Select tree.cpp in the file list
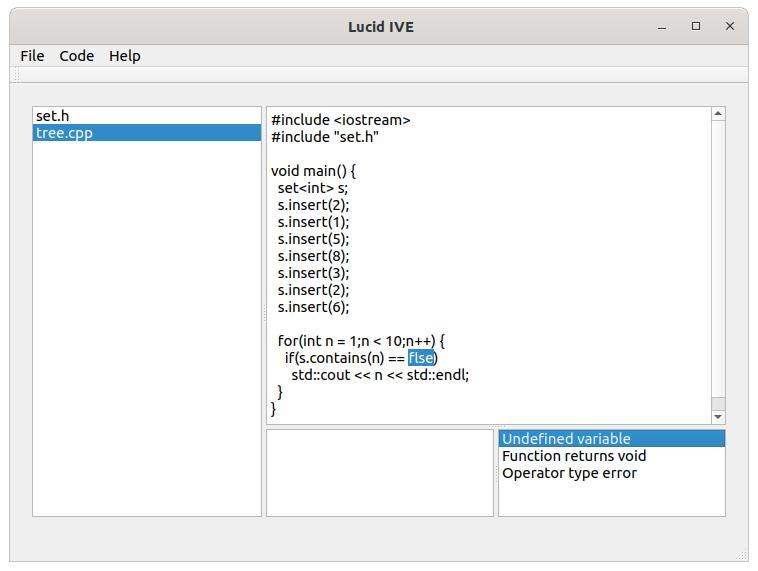 coord(147,133)
